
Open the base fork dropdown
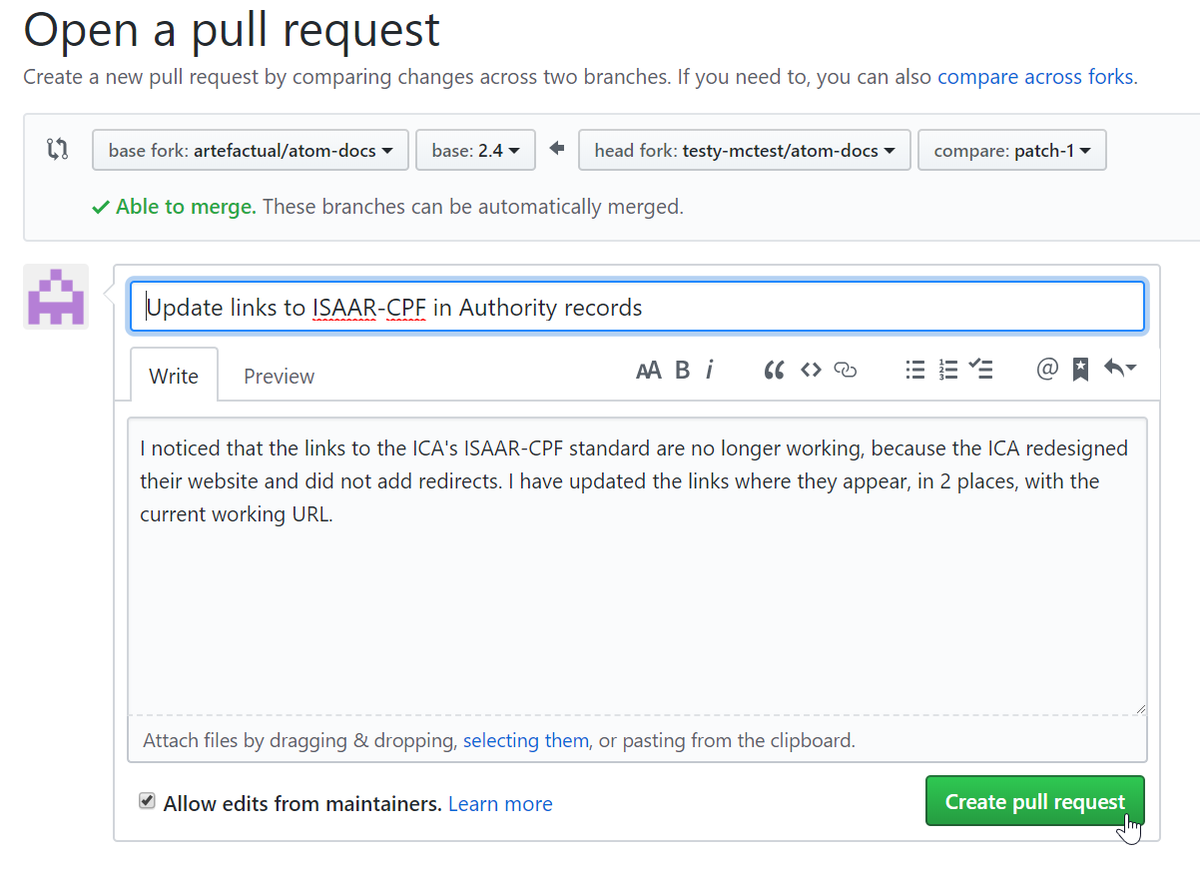pyautogui.click(x=250, y=150)
